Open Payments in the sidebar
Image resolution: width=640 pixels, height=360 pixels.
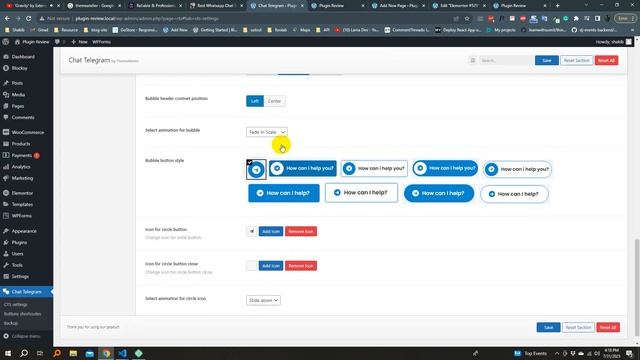coord(22,155)
